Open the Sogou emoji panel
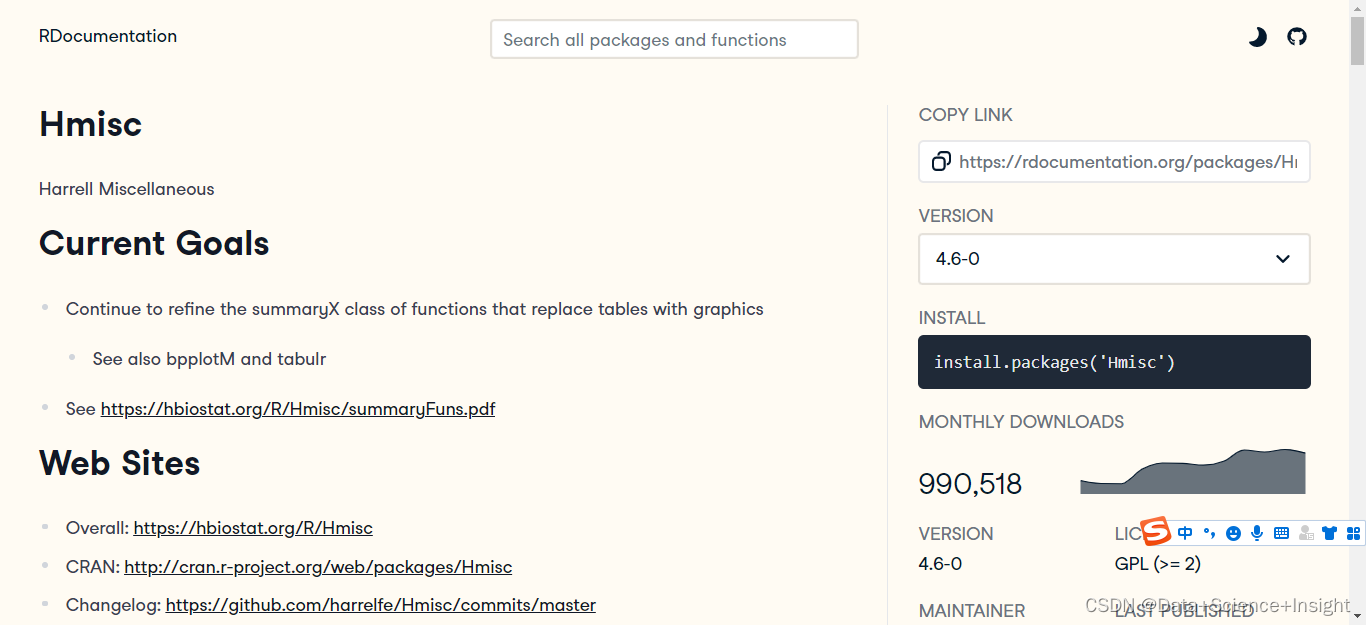The width and height of the screenshot is (1366, 625). (x=1233, y=534)
